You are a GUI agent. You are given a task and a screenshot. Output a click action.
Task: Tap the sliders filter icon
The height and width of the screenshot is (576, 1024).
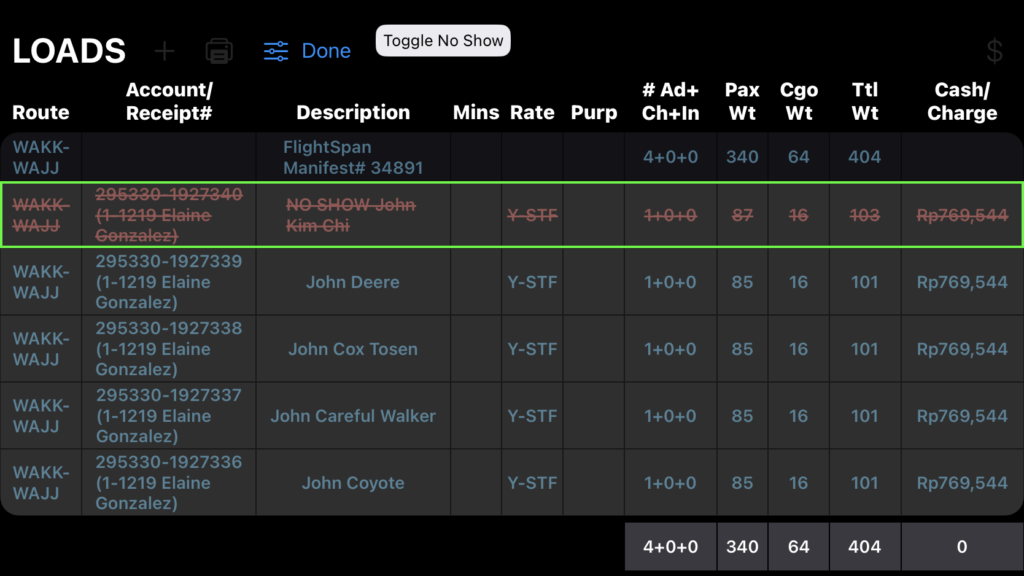tap(276, 51)
